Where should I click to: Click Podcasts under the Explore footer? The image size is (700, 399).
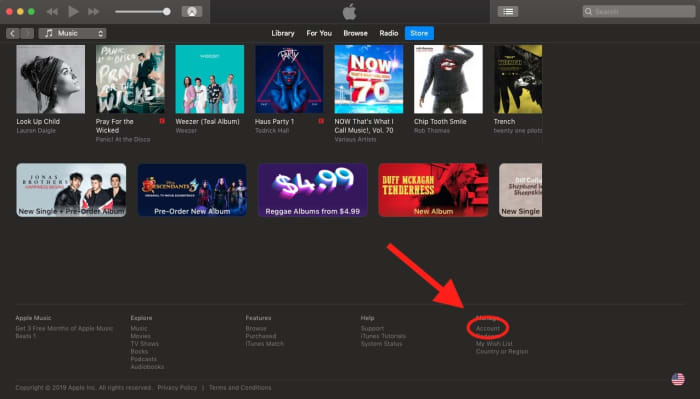tap(143, 359)
